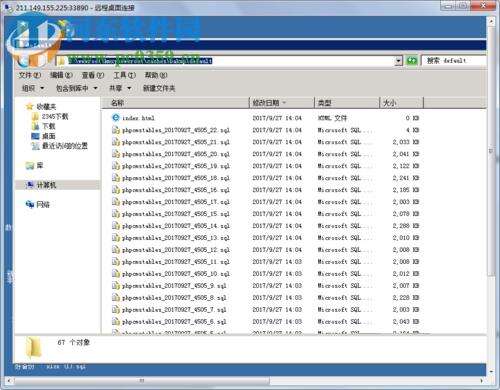Click the right arrow of horizontal scrollbar
The height and width of the screenshot is (390, 500).
482,380
